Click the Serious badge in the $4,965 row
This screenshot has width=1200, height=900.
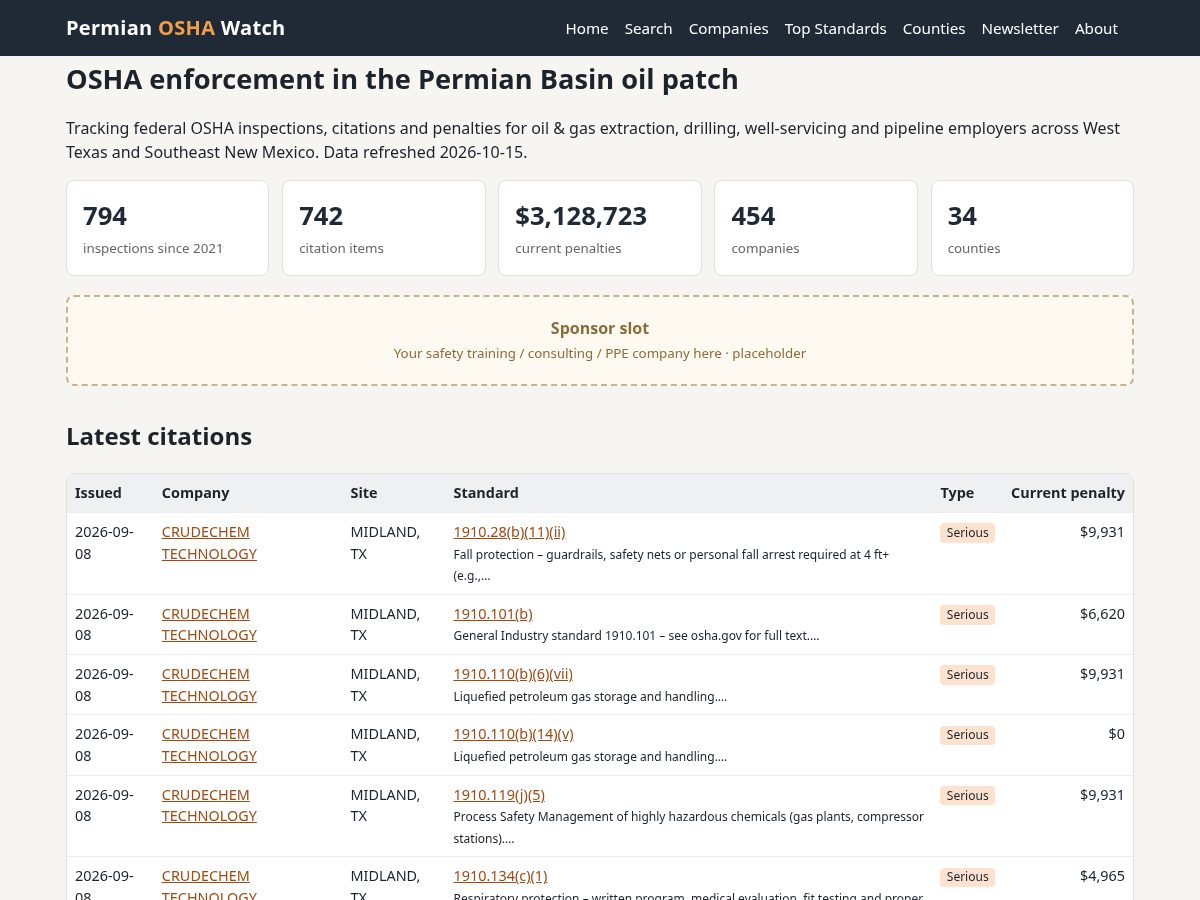[x=967, y=877]
